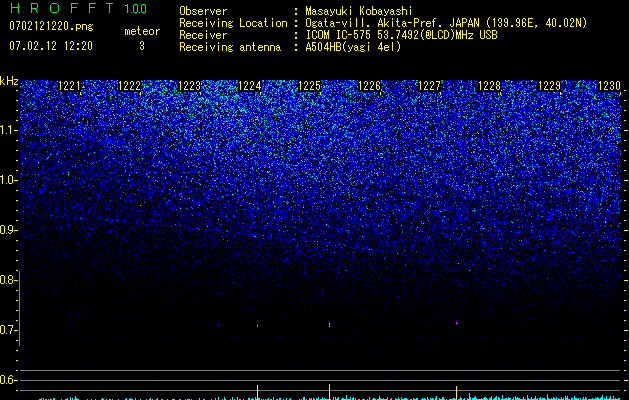Viewport: 629px width, 400px height.
Task: Click the Observer field label
Action: point(203,11)
